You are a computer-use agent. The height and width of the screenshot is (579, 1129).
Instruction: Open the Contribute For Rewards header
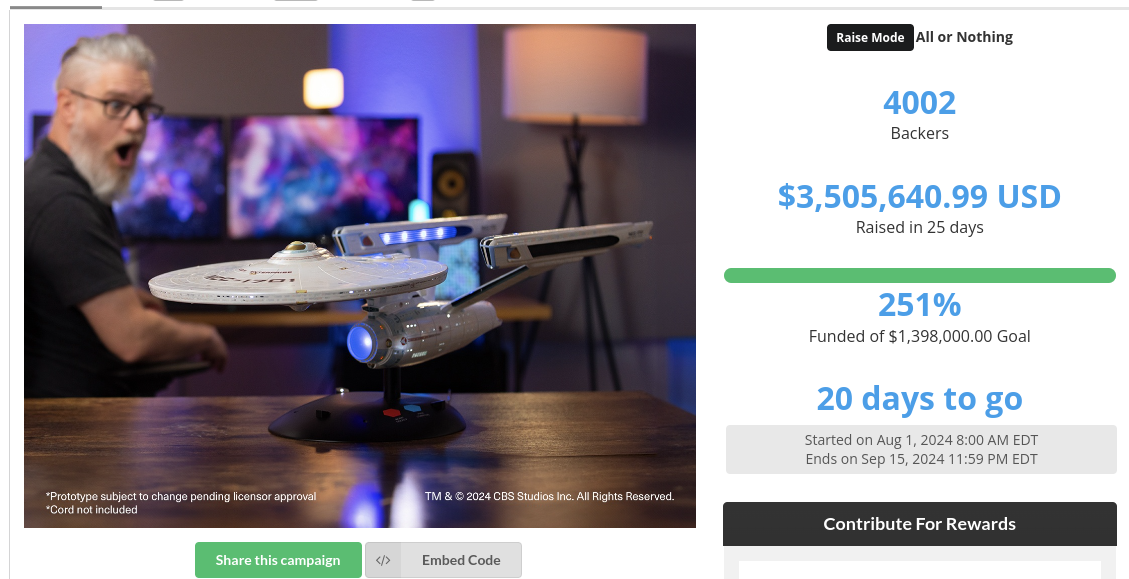point(919,524)
